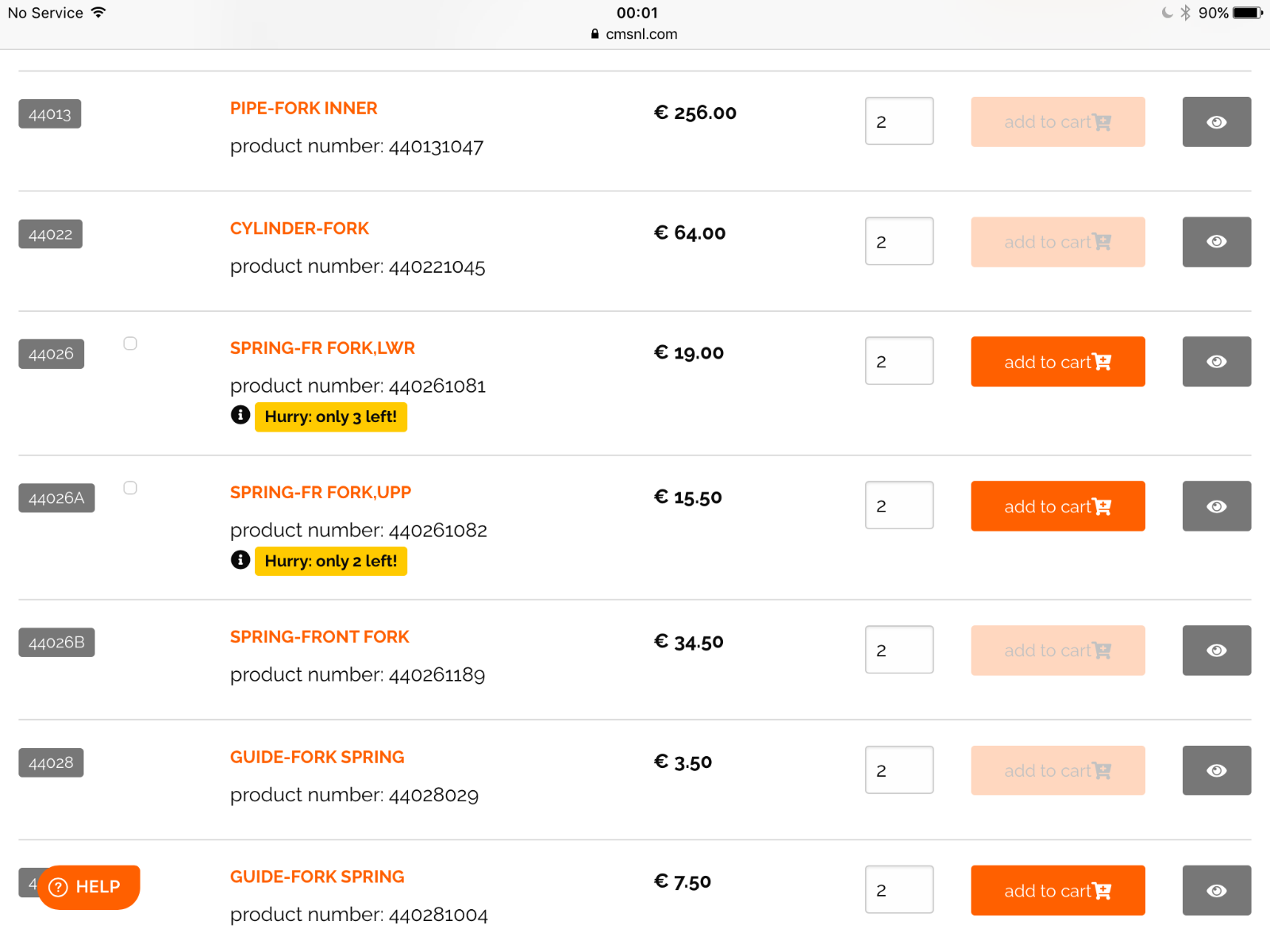Click info icon beside 'only 3 left'
Viewport: 1270px width, 952px height.
pyautogui.click(x=241, y=415)
